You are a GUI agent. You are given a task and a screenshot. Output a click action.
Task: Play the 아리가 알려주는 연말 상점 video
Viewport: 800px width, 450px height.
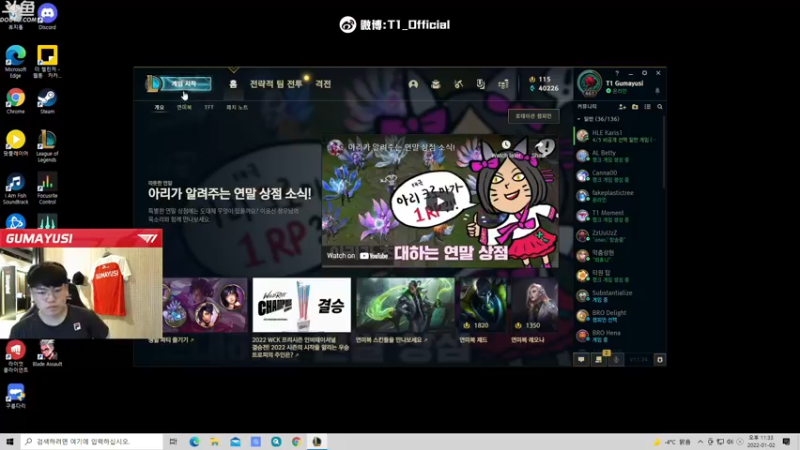click(440, 201)
